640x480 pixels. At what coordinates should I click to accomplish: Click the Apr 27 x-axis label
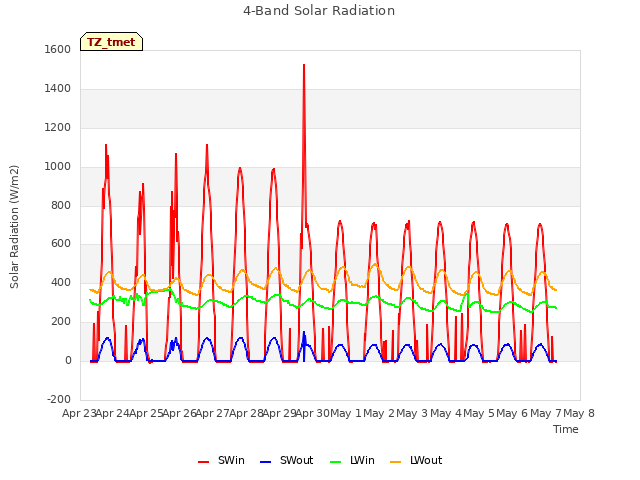pyautogui.click(x=213, y=413)
